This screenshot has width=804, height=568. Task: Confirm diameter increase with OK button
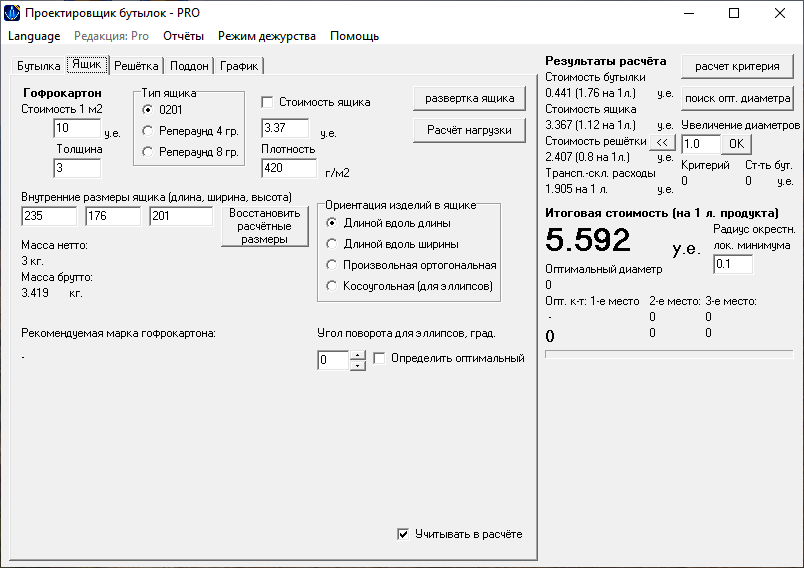pyautogui.click(x=736, y=144)
